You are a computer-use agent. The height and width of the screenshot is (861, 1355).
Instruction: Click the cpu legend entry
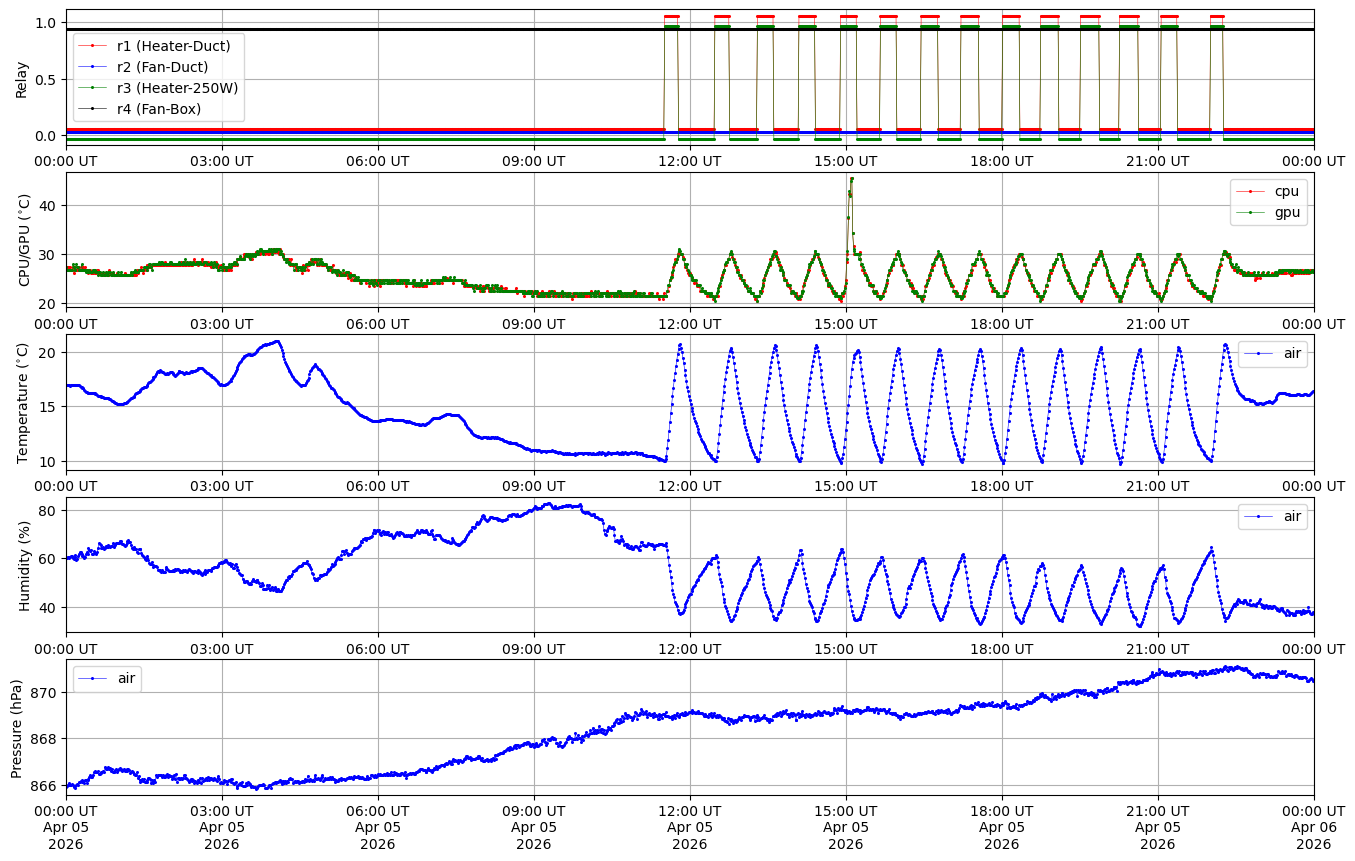1286,191
